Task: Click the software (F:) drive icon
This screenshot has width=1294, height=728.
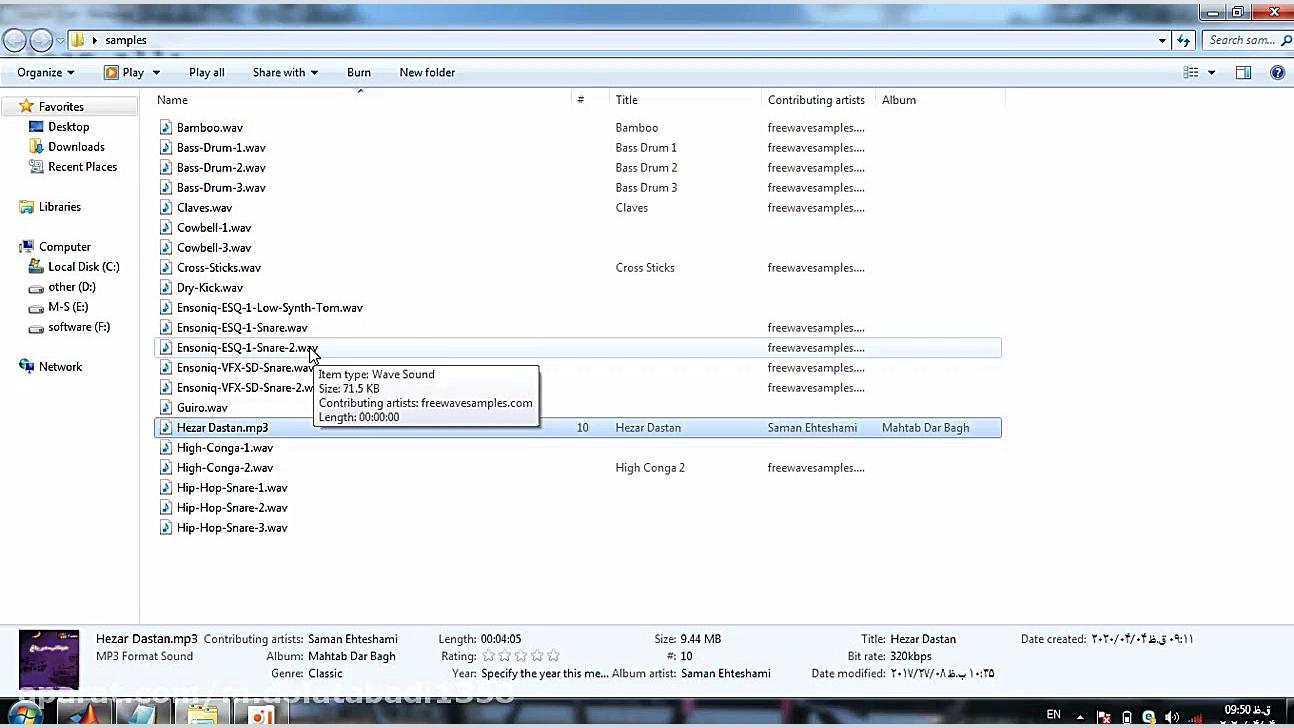Action: (x=36, y=327)
